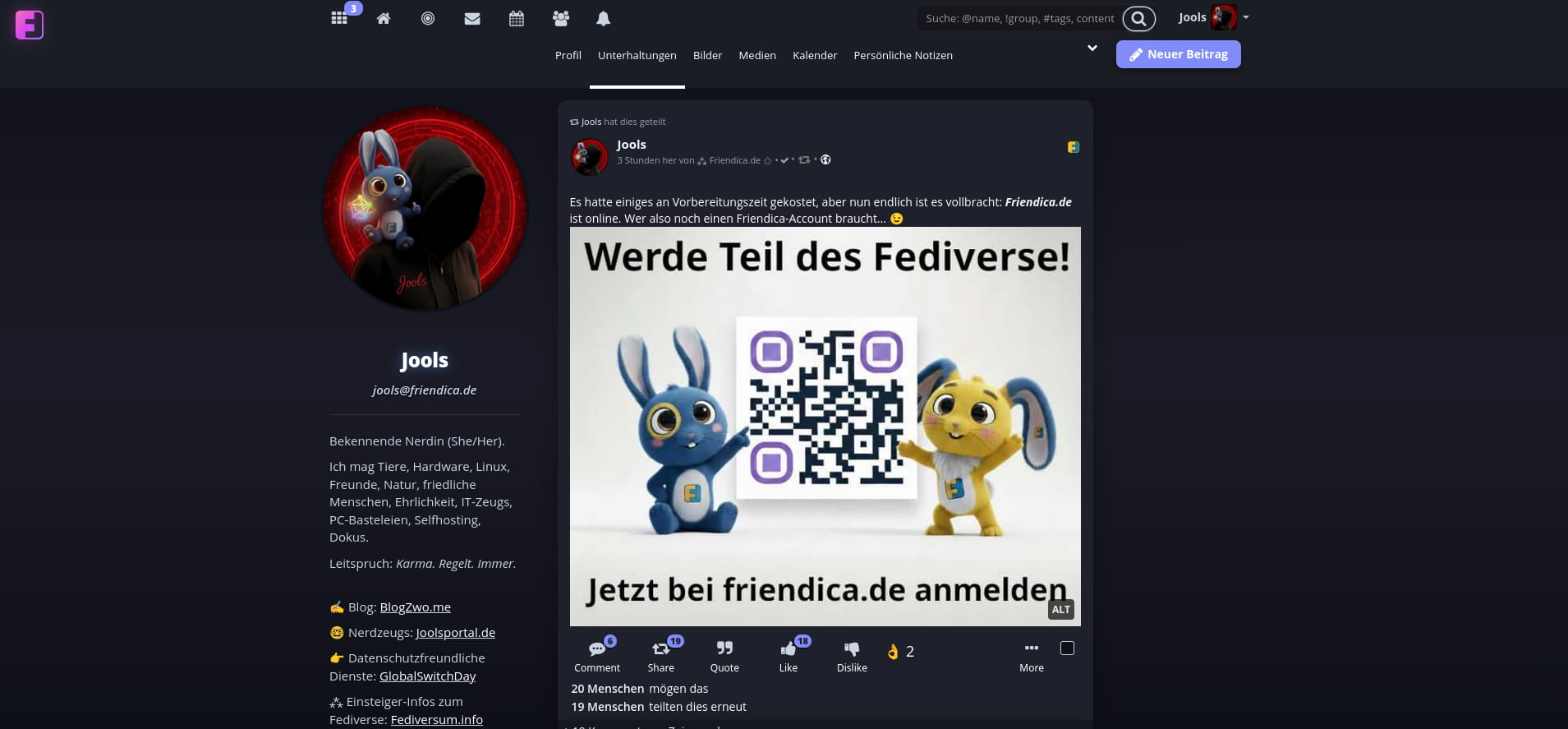Show notifications via the bell icon
Screen dimensions: 1568x729
click(x=604, y=18)
